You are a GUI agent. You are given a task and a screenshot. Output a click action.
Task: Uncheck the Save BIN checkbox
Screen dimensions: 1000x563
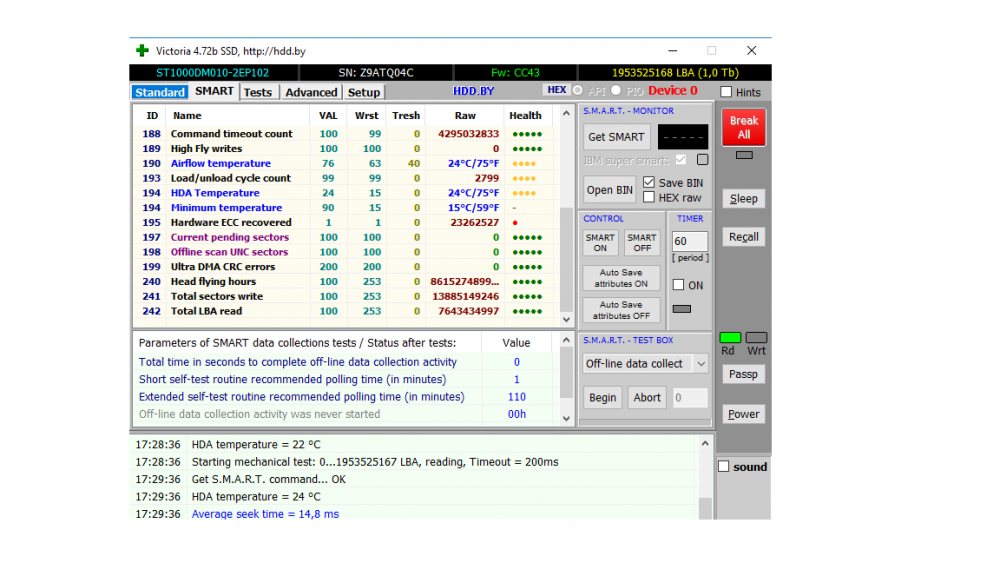point(649,183)
